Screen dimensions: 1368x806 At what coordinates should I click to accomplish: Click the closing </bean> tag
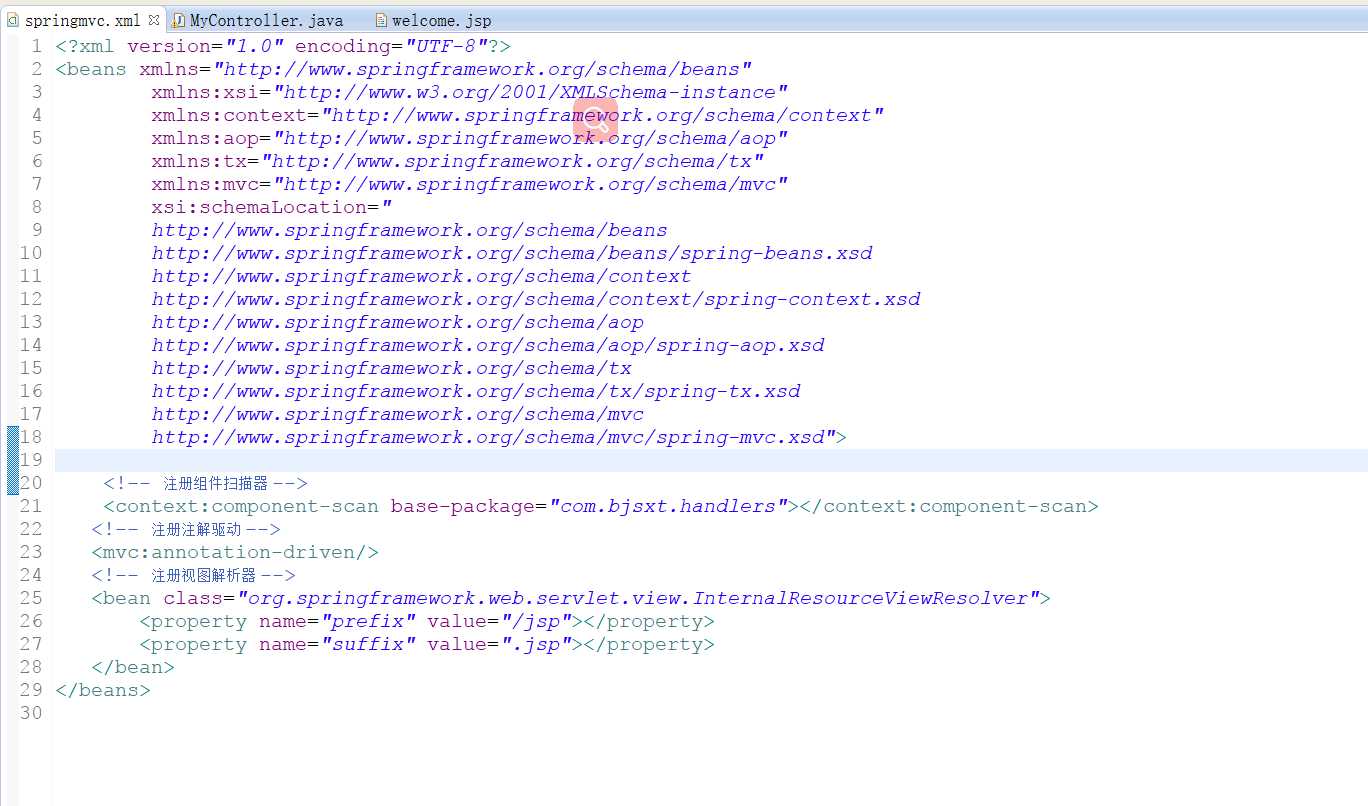click(133, 667)
